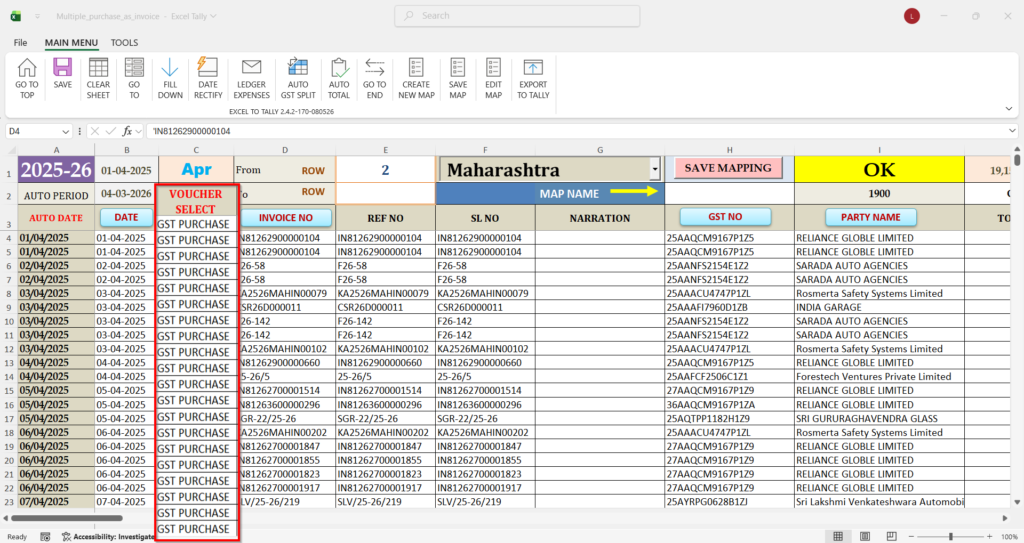Image resolution: width=1024 pixels, height=543 pixels.
Task: Collapse the ribbon with chevron
Action: 1009,108
